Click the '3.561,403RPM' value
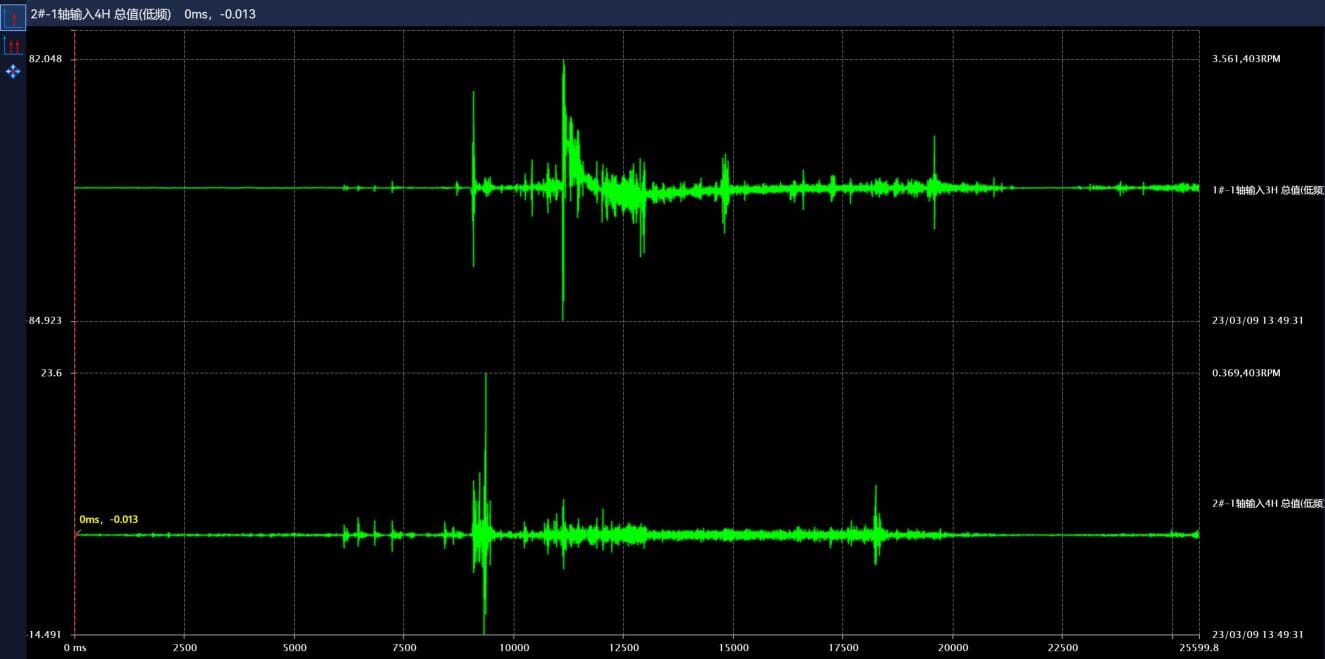Screen dimensions: 1325x659 (1246, 59)
